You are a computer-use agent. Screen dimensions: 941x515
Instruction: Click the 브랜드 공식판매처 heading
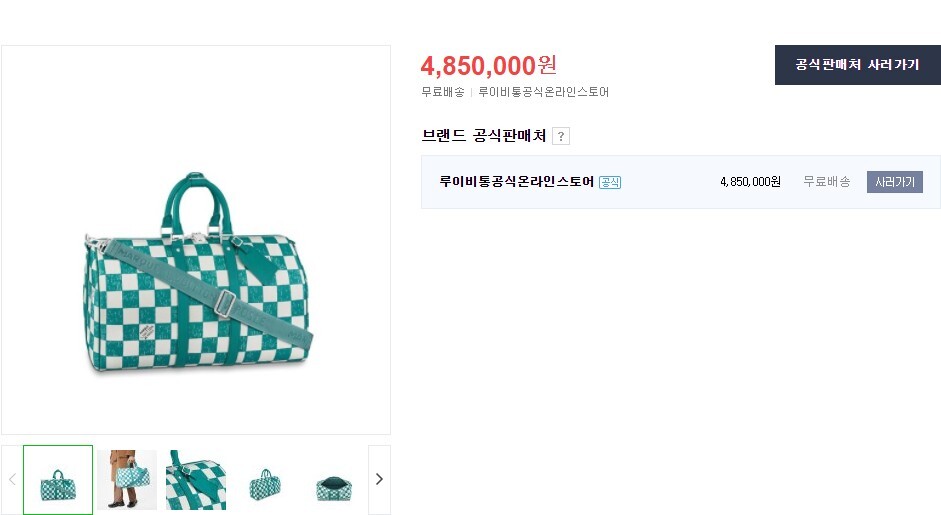click(484, 136)
